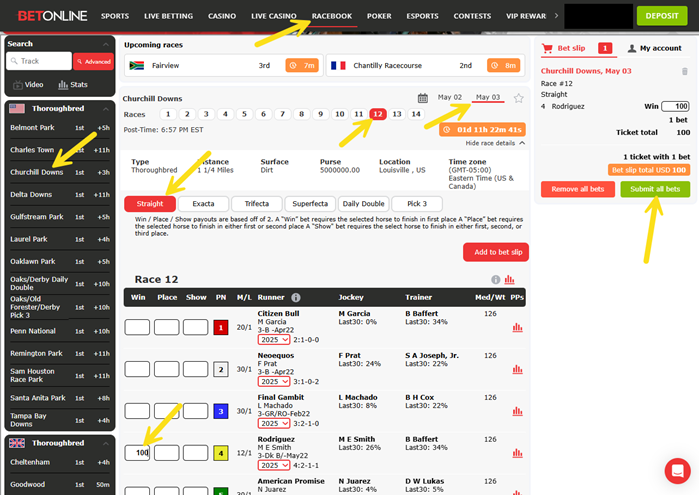699x496 pixels.
Task: View Final Gambit past performances chart icon
Action: [x=517, y=411]
